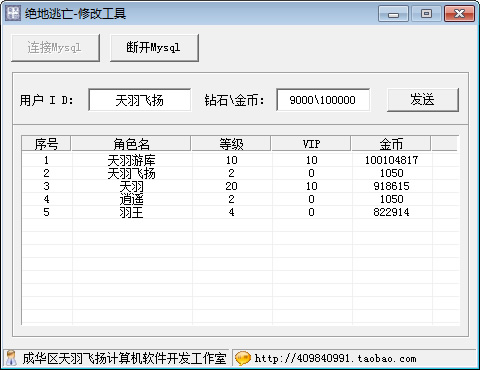
Task: Click the 序号 column header
Action: pos(46,144)
